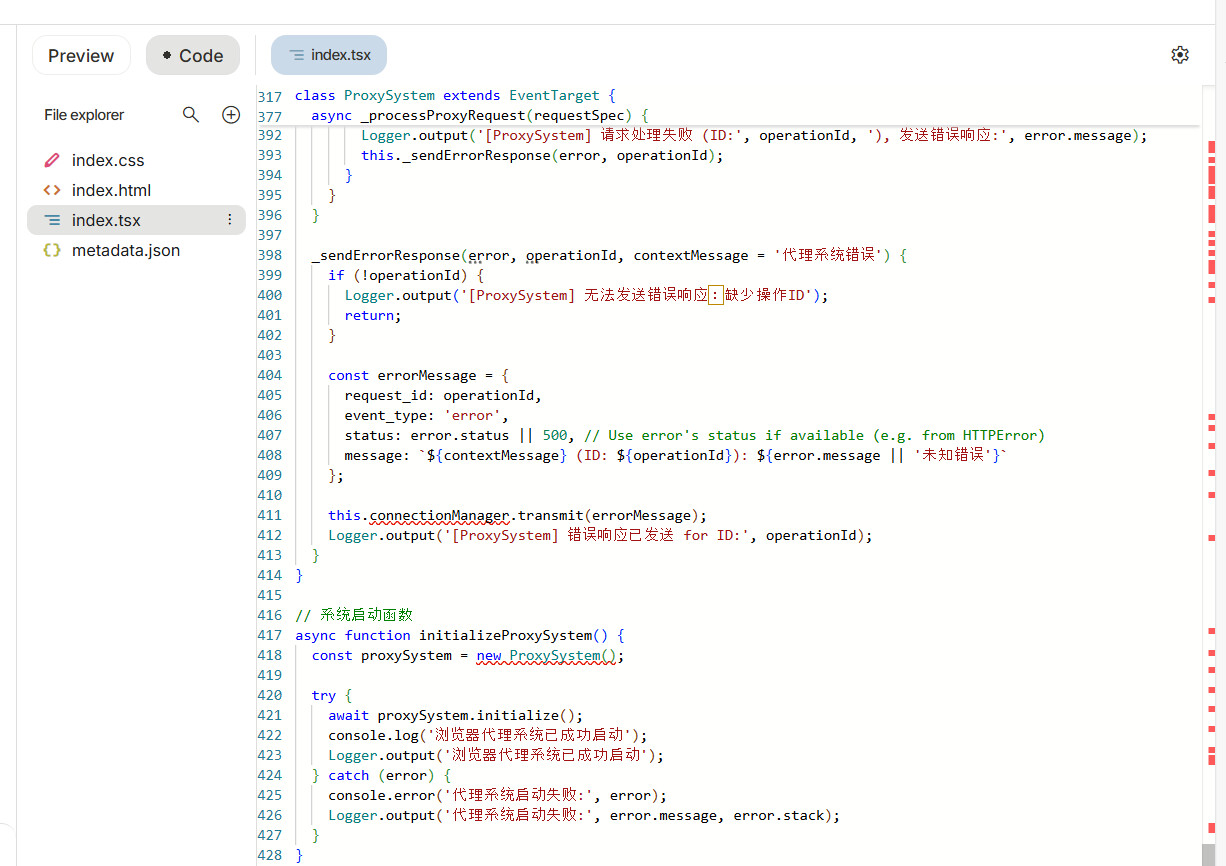This screenshot has height=866, width=1226.
Task: Click the File explorer search magnifier
Action: (191, 115)
